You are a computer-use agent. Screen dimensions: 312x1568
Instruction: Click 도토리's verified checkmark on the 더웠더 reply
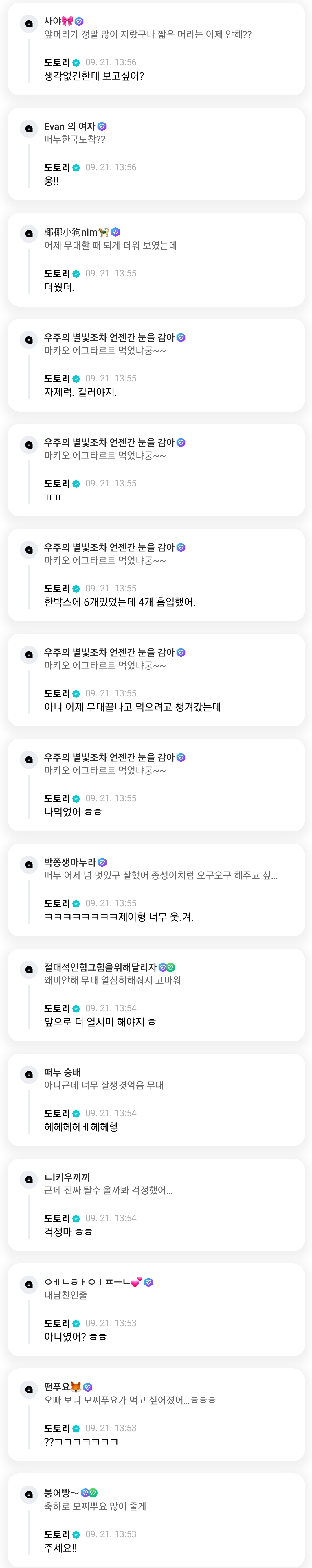pos(76,274)
